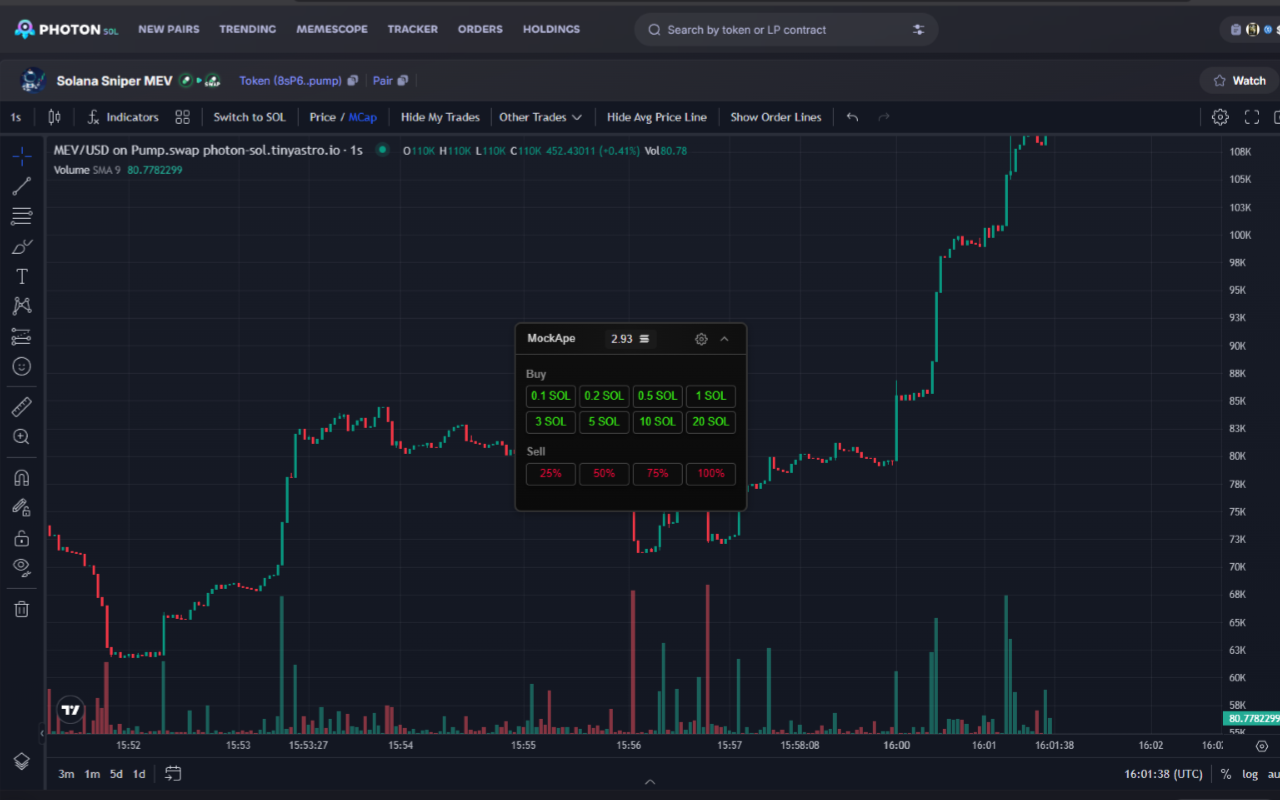Toggle Hide My Trades on the chart
1280x800 pixels.
tap(440, 117)
